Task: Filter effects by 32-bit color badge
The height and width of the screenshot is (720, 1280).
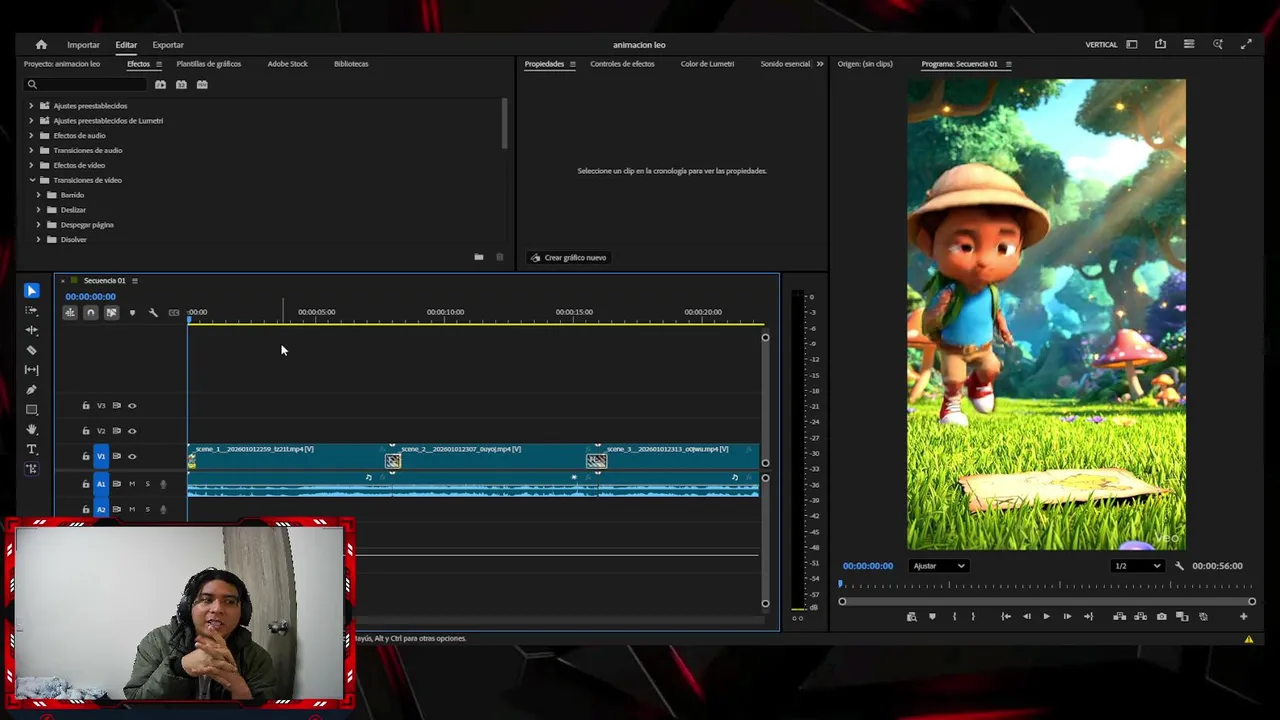Action: point(181,85)
